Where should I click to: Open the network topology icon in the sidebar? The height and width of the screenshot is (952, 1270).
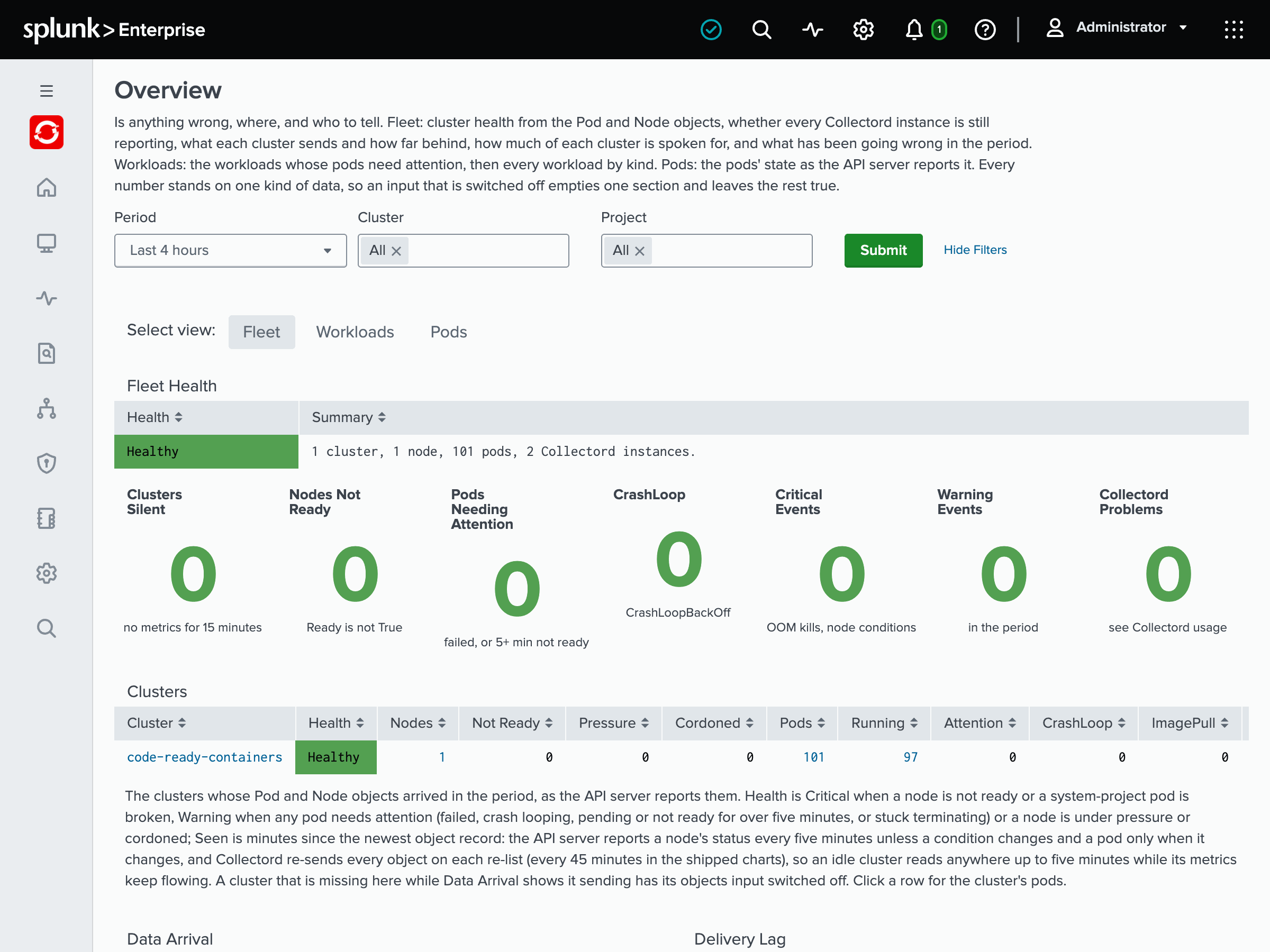click(47, 409)
